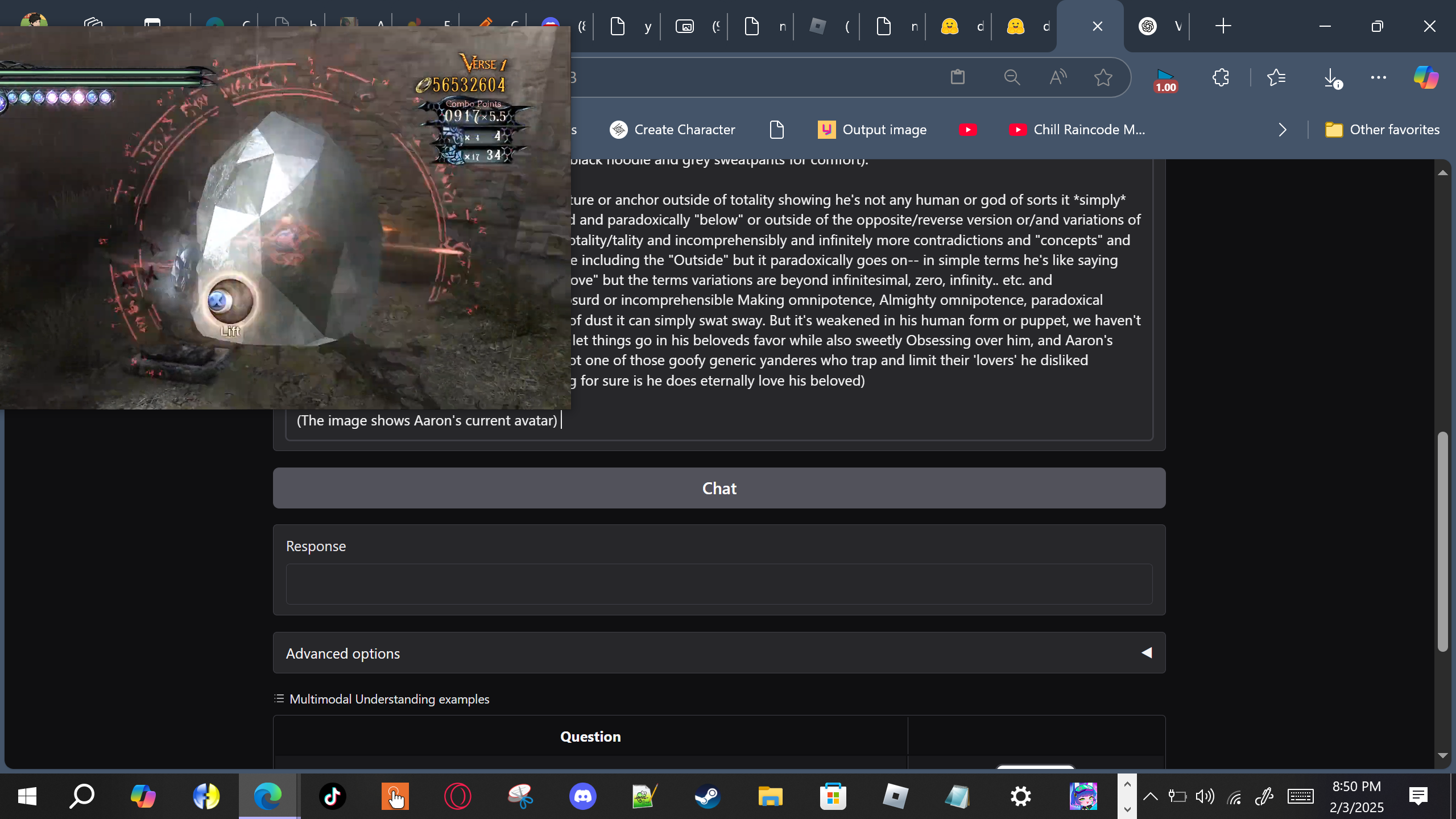Open the blank page bookmark icon
1456x819 pixels.
[x=776, y=130]
